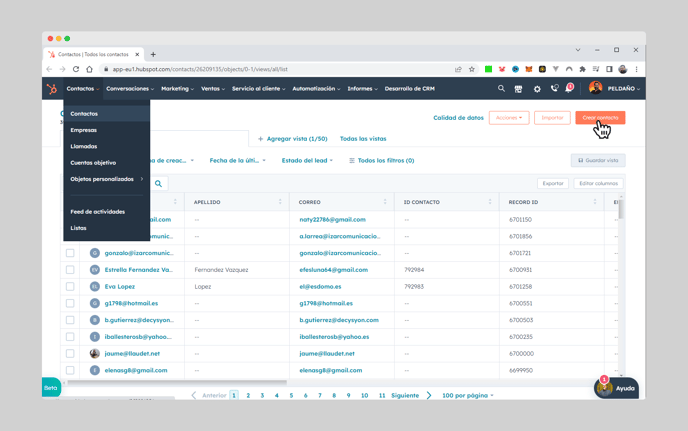Expand Objetos personalizados submenu
The width and height of the screenshot is (688, 431).
[107, 179]
